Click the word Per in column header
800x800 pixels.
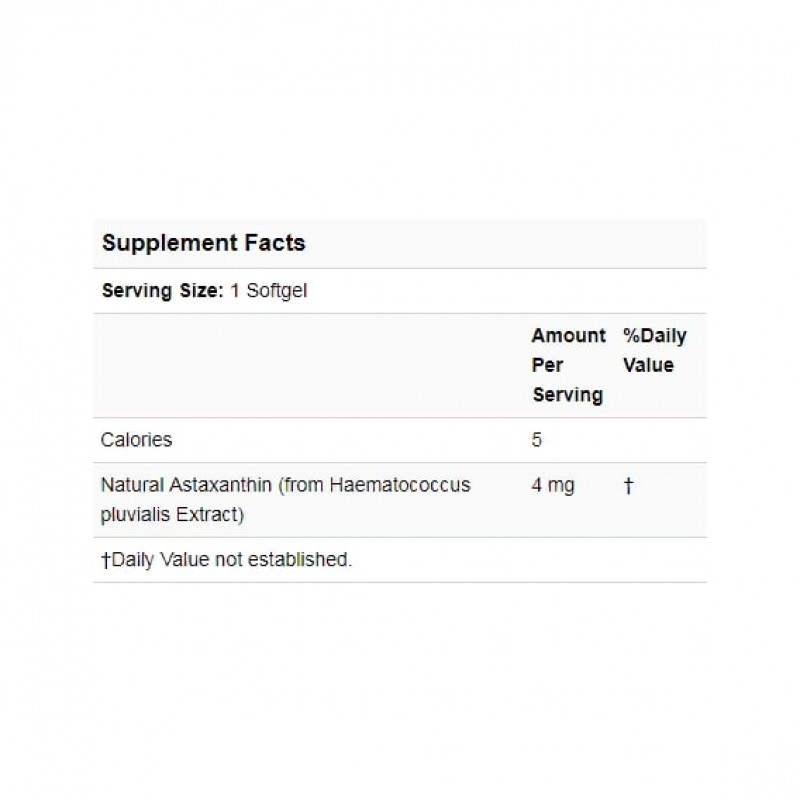[x=546, y=365]
